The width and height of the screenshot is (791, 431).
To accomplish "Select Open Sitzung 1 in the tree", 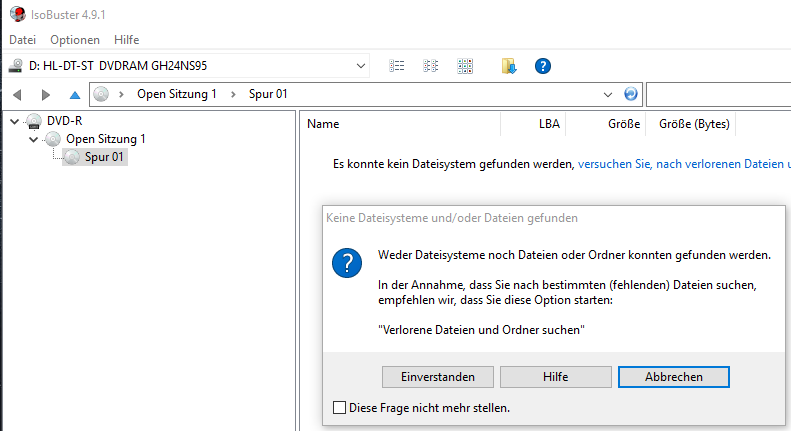I will (105, 139).
